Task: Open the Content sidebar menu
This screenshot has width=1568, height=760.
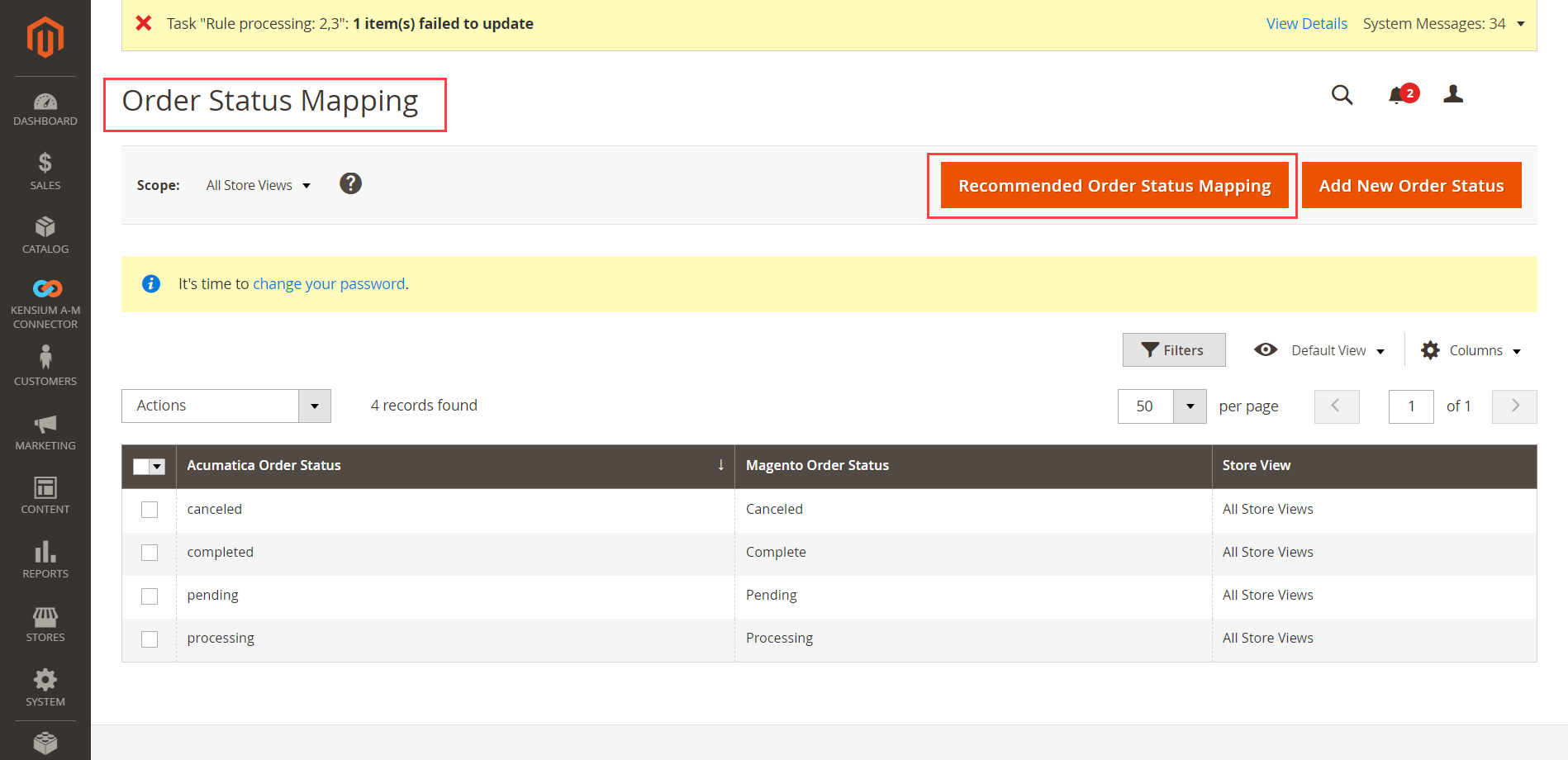Action: click(45, 495)
